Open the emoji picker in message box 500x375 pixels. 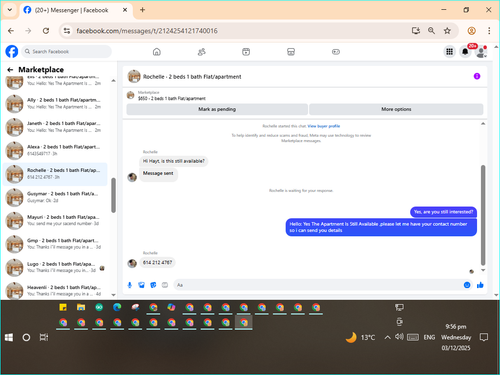[x=467, y=285]
